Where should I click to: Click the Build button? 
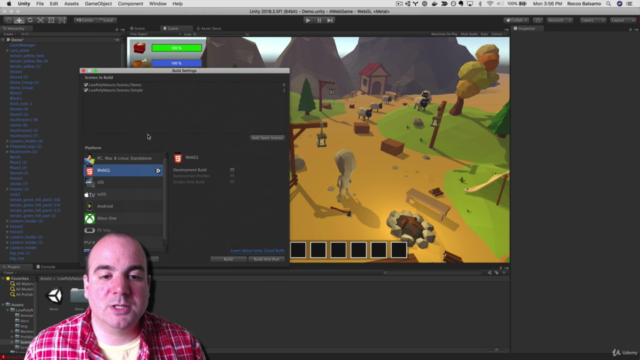(228, 259)
